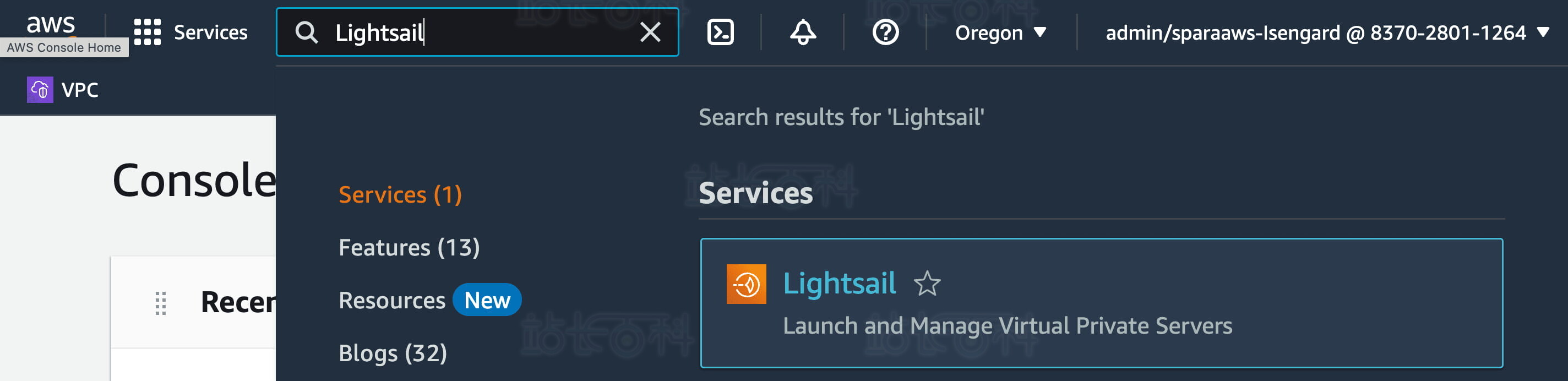Image resolution: width=1568 pixels, height=381 pixels.
Task: Open the CloudShell terminal icon
Action: [720, 32]
